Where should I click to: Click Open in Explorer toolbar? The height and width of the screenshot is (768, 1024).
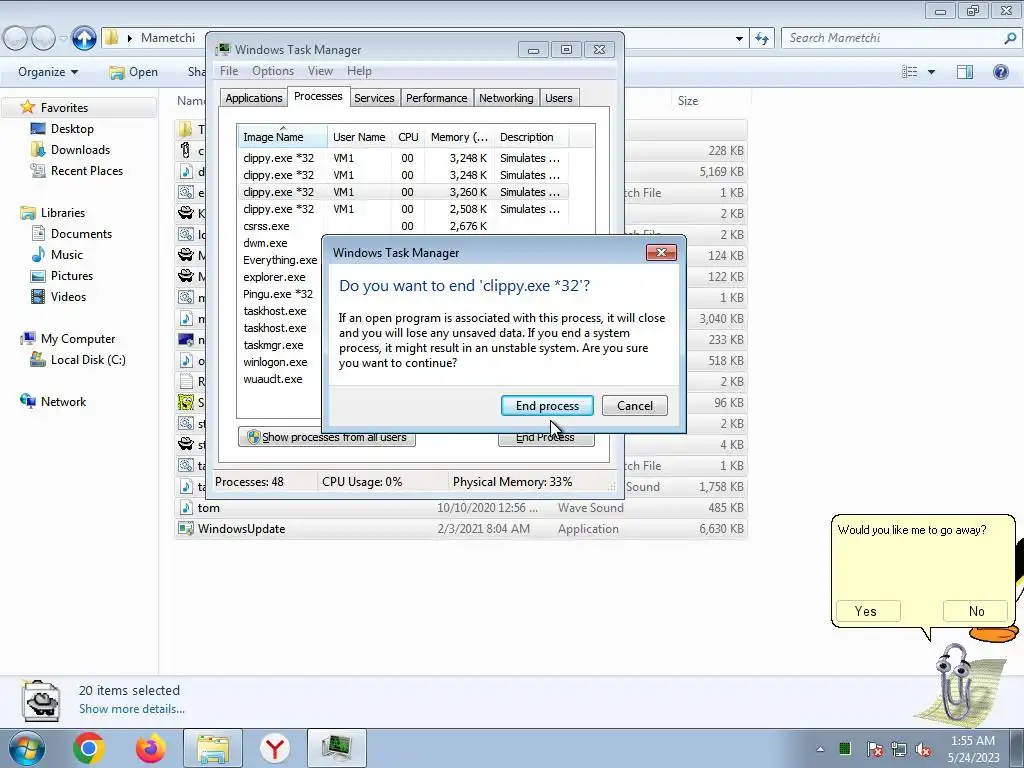click(133, 72)
